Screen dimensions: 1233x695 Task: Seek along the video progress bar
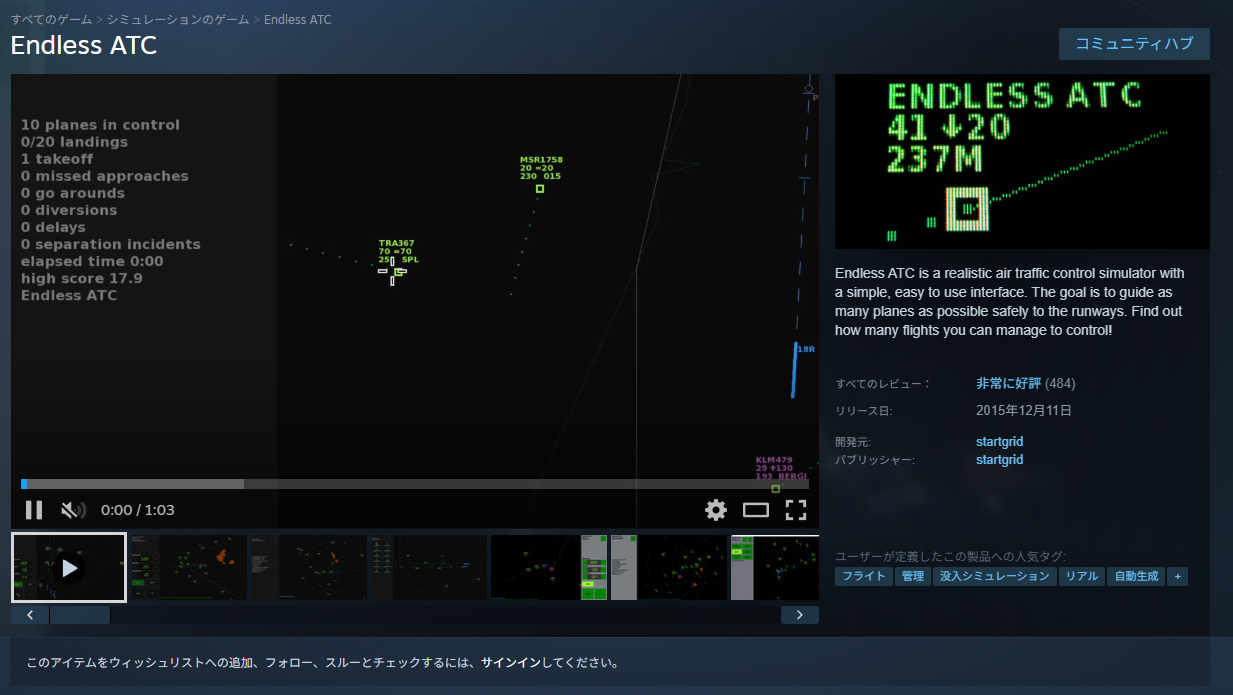[415, 484]
